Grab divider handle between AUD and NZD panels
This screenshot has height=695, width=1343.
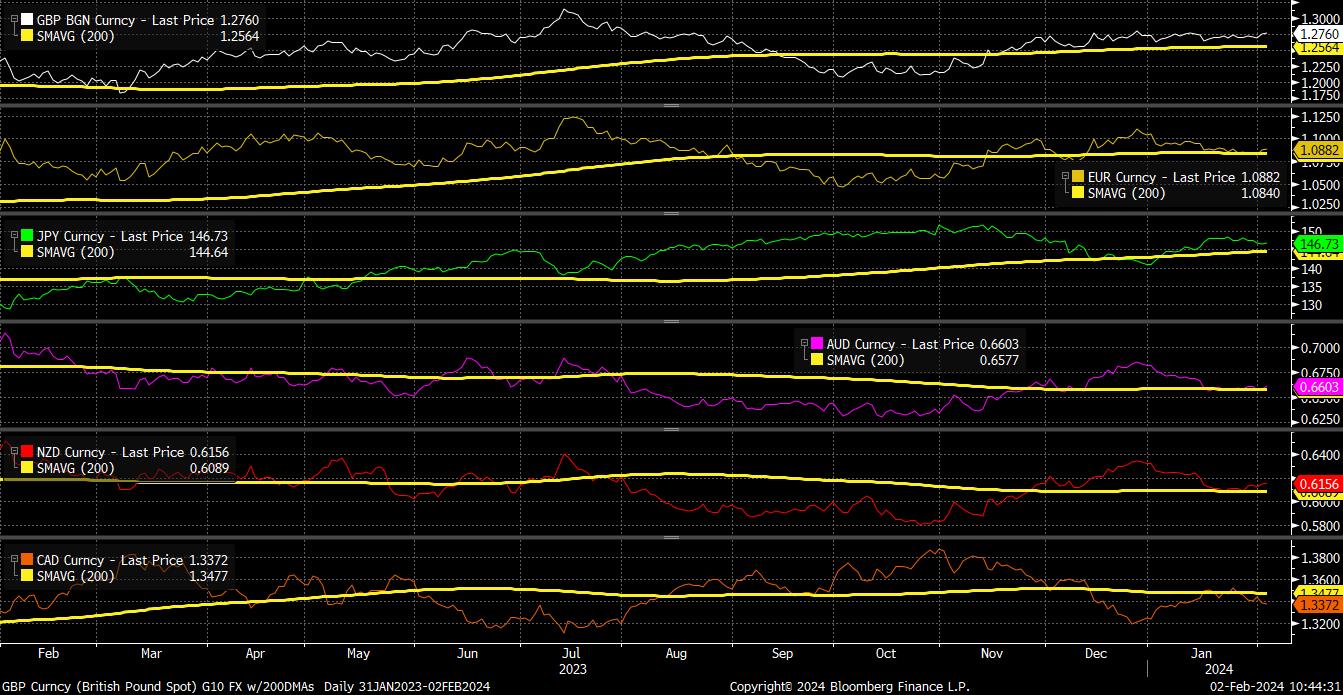click(x=671, y=430)
